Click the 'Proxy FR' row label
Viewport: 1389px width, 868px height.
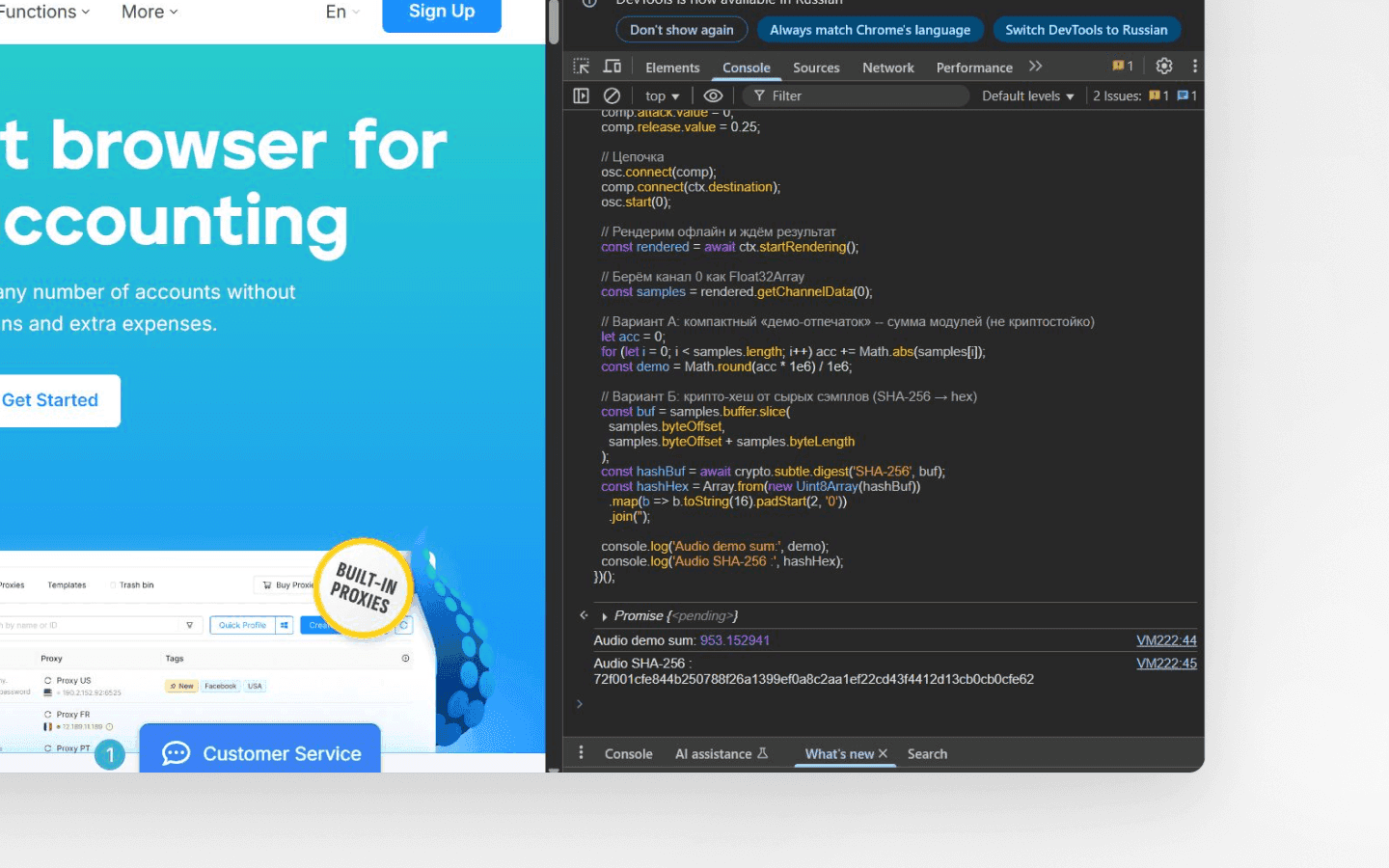pos(73,715)
